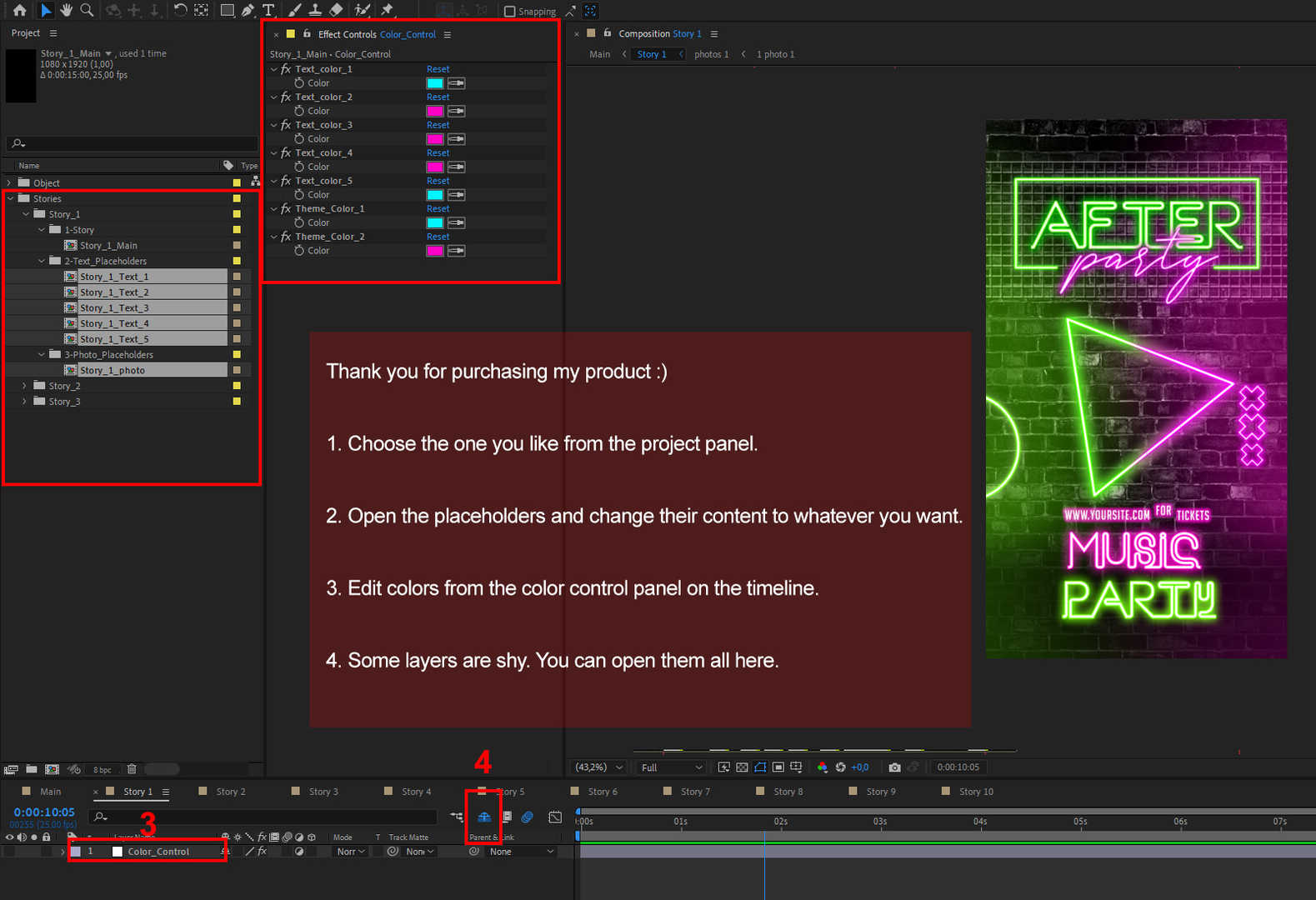
Task: Reset the Text_color_1 effect
Action: tap(438, 69)
